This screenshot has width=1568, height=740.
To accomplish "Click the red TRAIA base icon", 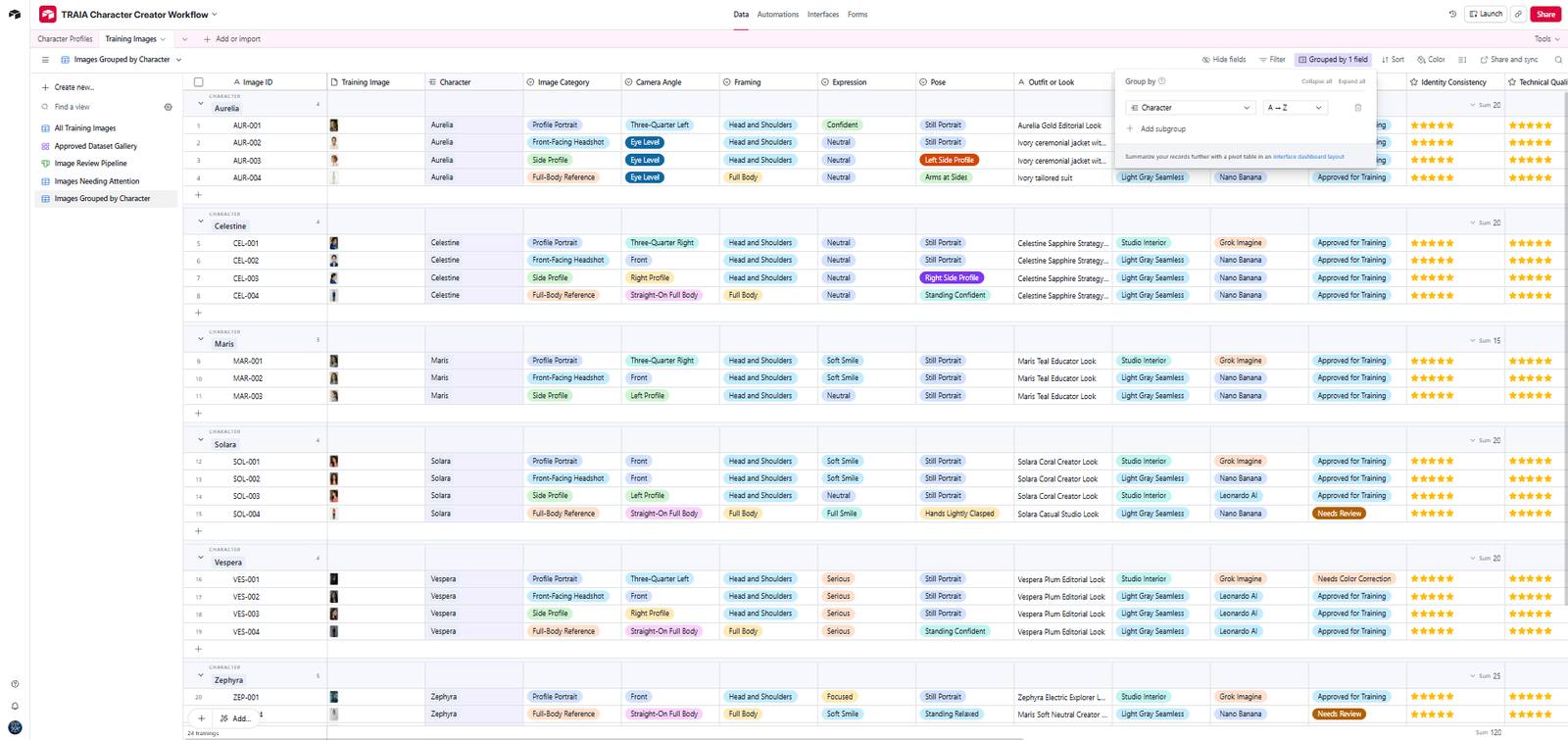I will point(47,15).
